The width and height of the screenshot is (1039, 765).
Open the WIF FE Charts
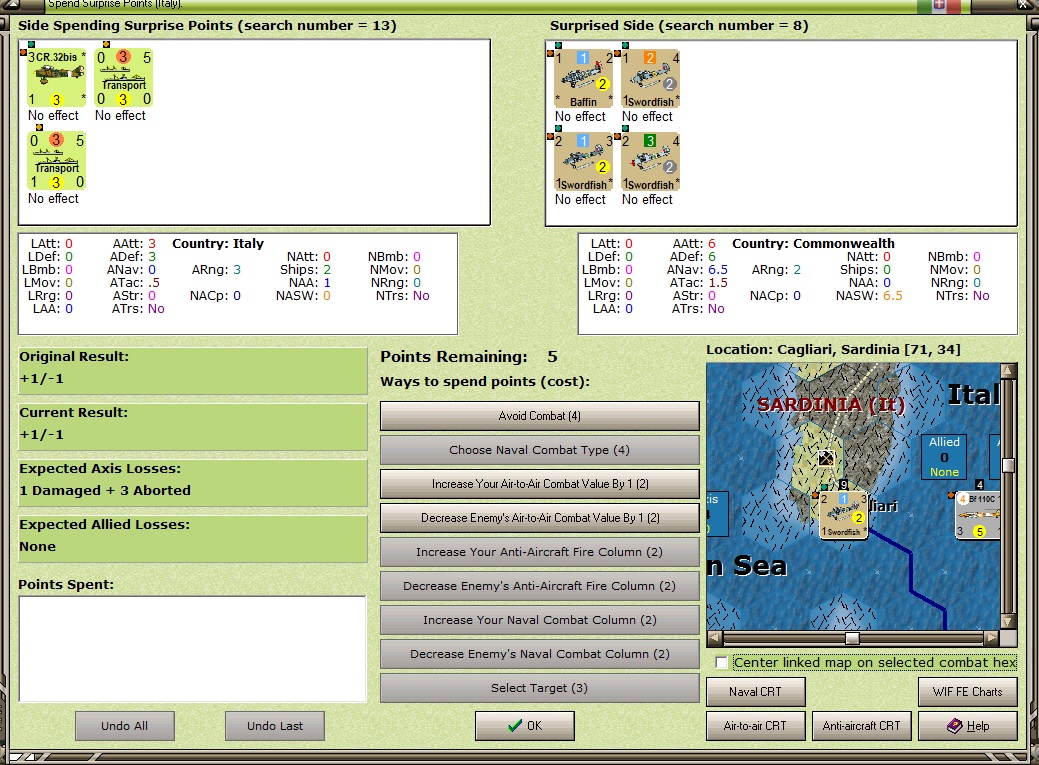coord(967,691)
